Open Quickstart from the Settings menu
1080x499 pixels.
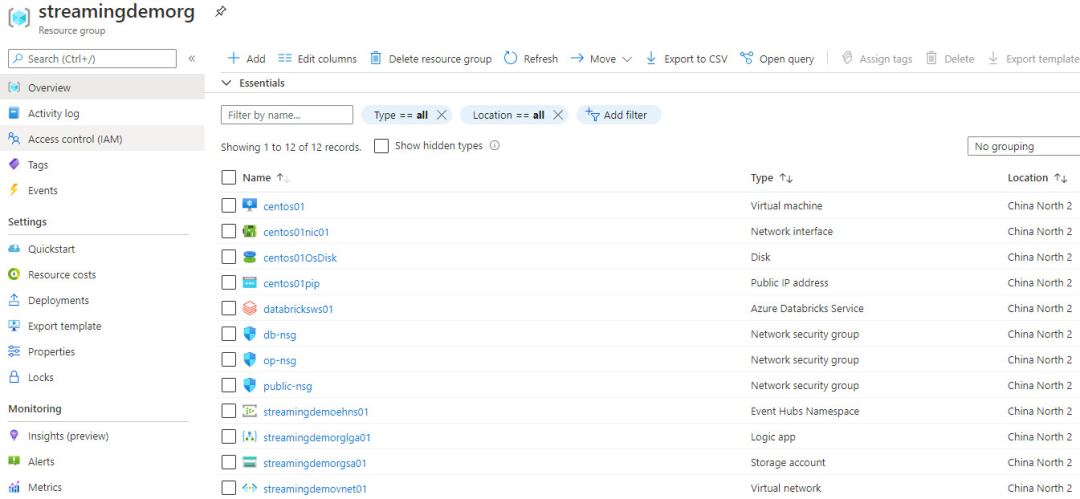pos(51,249)
